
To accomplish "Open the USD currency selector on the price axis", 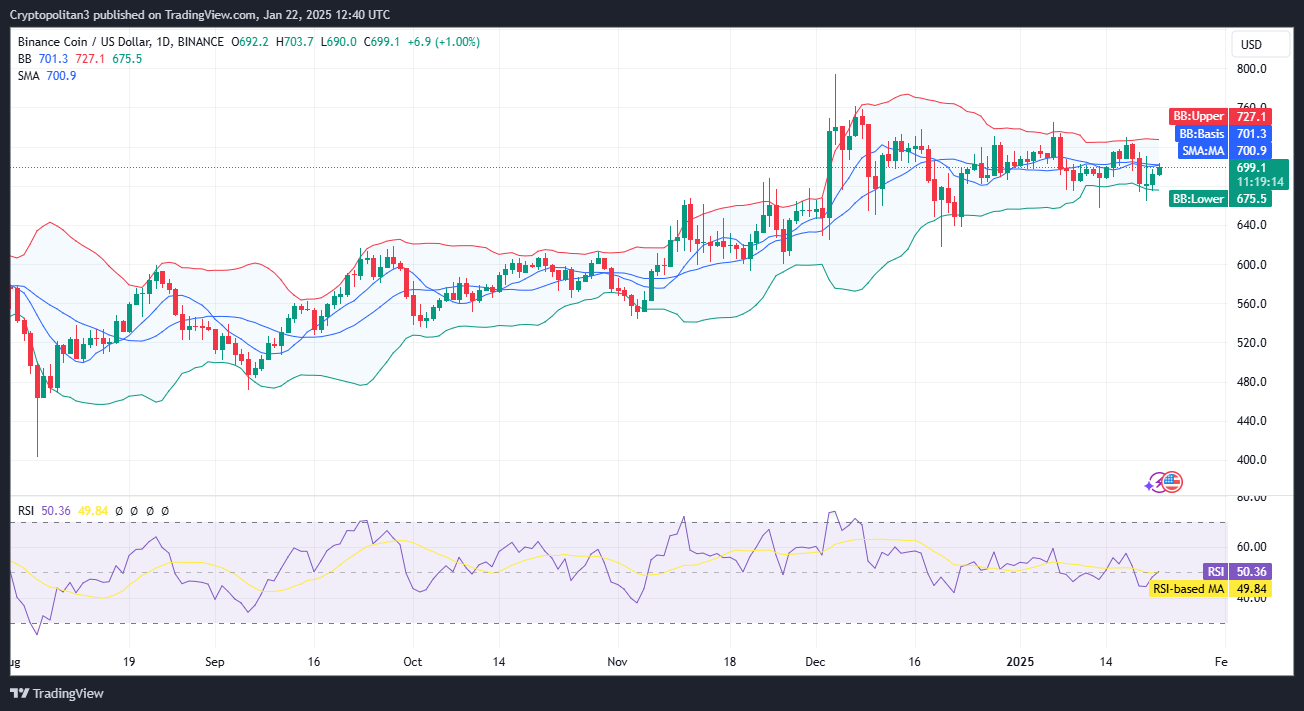I will point(1251,45).
